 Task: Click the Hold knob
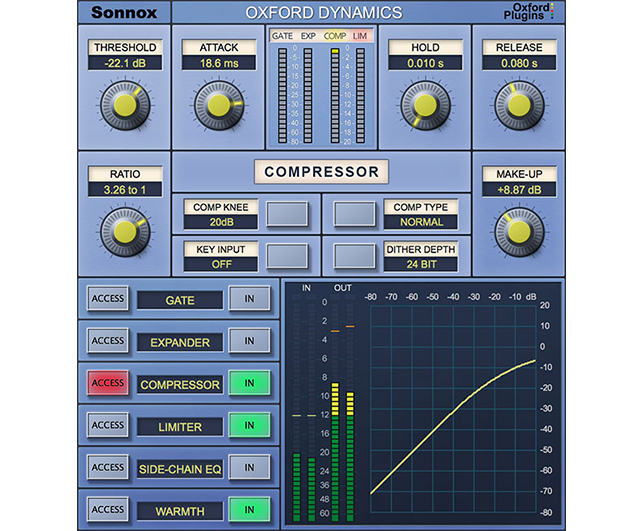(424, 104)
